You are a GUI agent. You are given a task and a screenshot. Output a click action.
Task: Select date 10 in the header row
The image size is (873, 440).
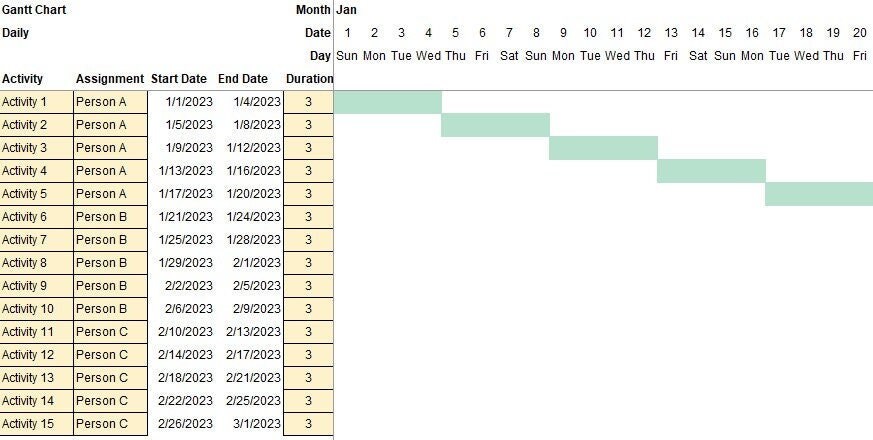(x=590, y=33)
